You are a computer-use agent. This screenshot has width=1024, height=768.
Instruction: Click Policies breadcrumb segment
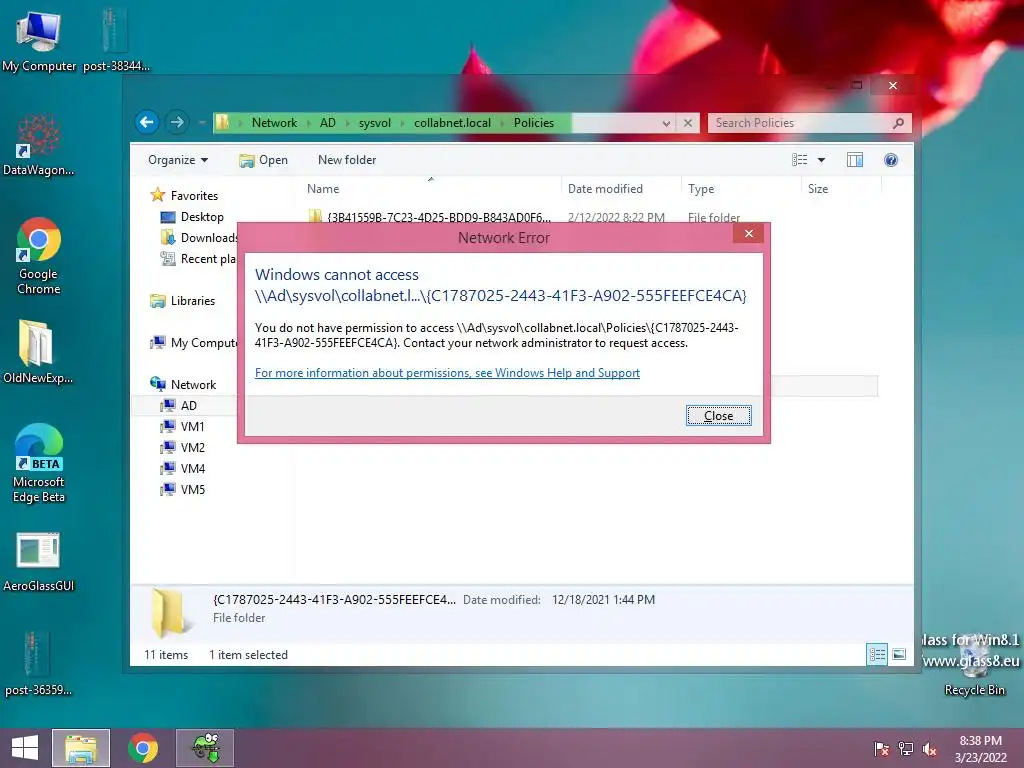534,123
